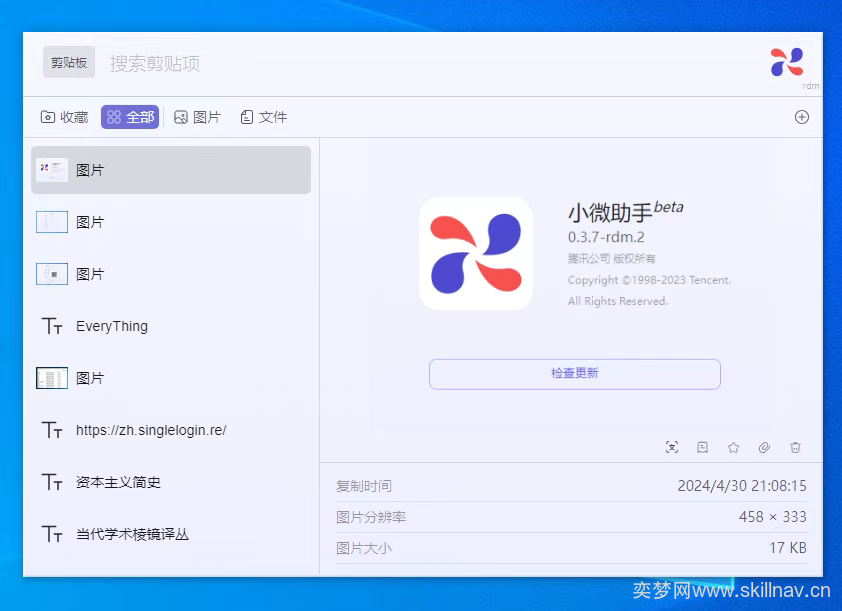Click the blue-outlined thumbnail above the icon thumbnail
This screenshot has width=842, height=611.
tap(52, 222)
